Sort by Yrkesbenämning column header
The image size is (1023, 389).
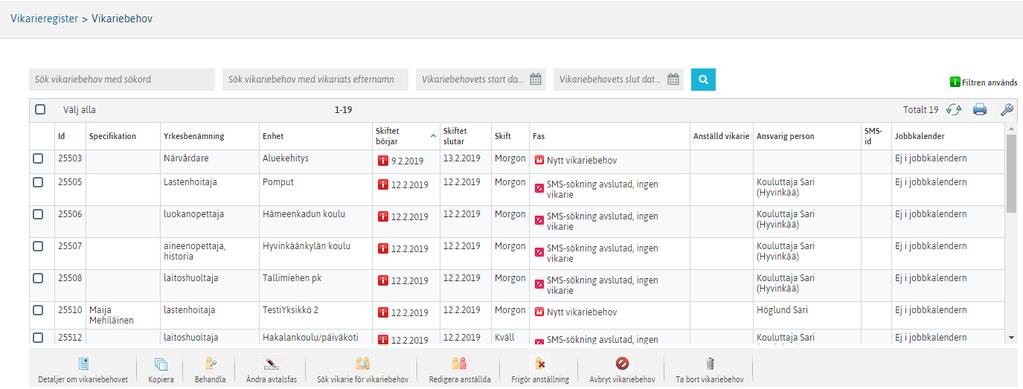pos(194,136)
